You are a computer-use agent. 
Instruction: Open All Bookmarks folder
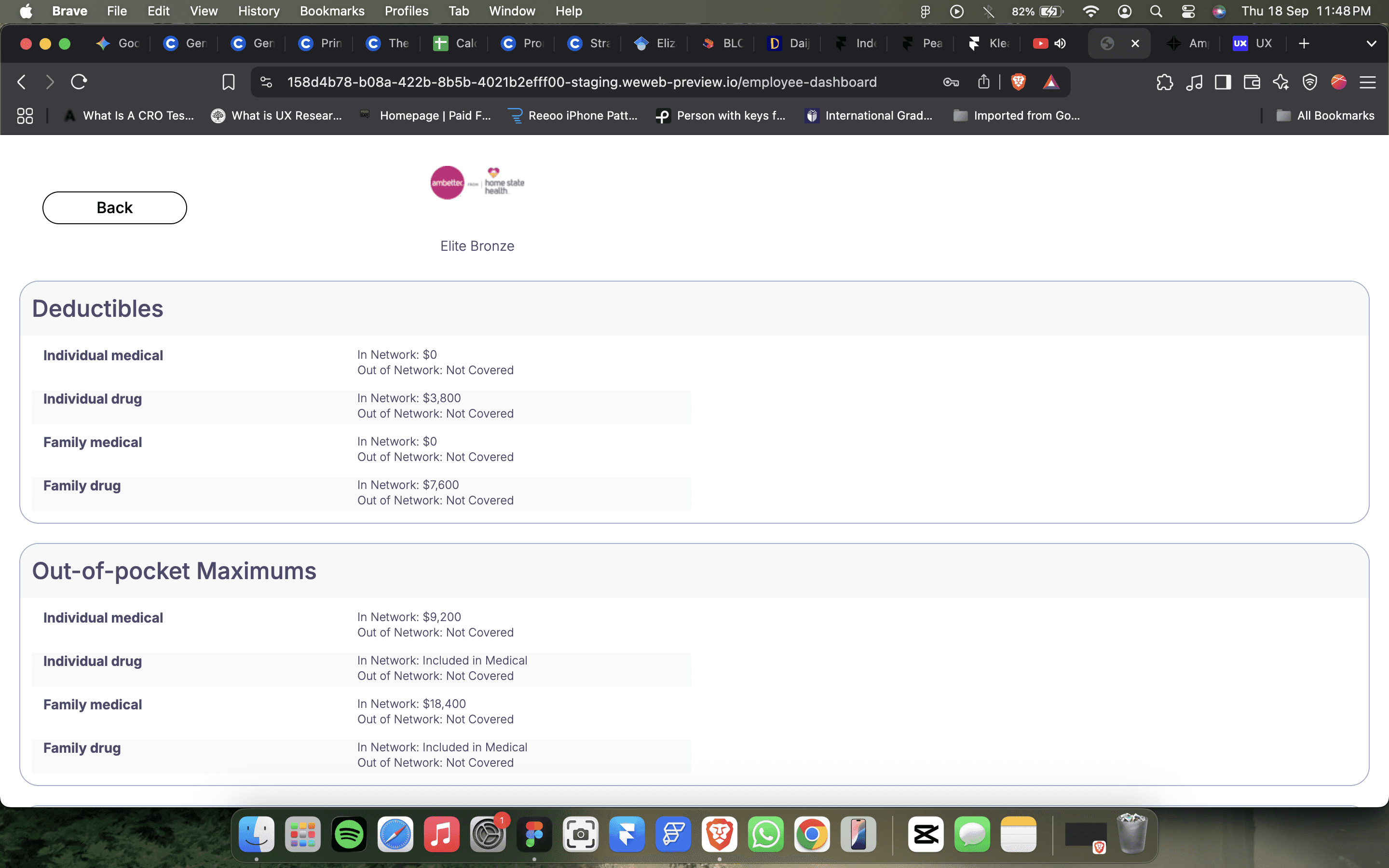(1325, 115)
